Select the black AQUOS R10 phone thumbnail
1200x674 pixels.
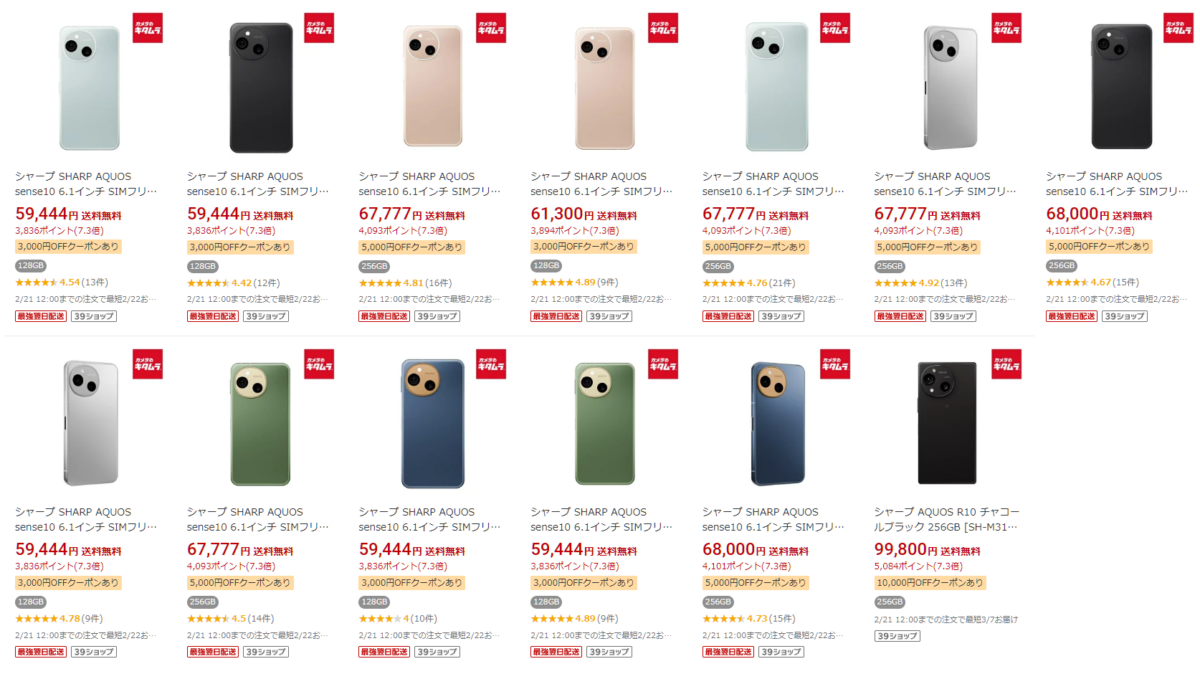947,423
